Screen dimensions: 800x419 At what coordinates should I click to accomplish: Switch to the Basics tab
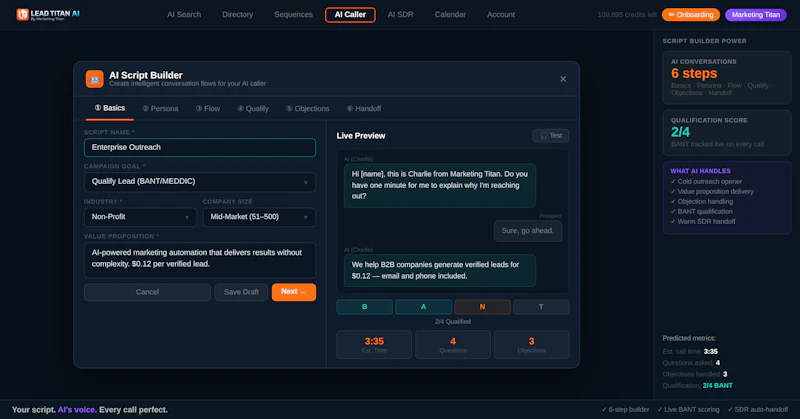pyautogui.click(x=110, y=108)
